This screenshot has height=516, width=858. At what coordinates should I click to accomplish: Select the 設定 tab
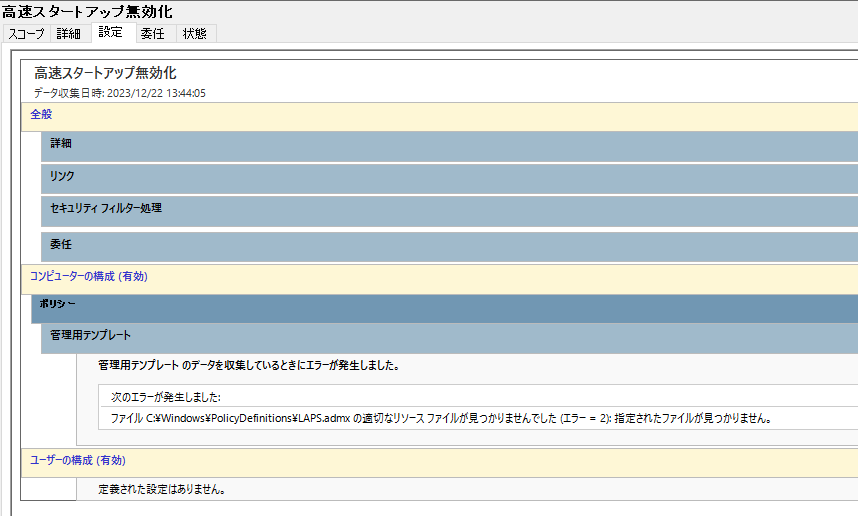pos(111,32)
